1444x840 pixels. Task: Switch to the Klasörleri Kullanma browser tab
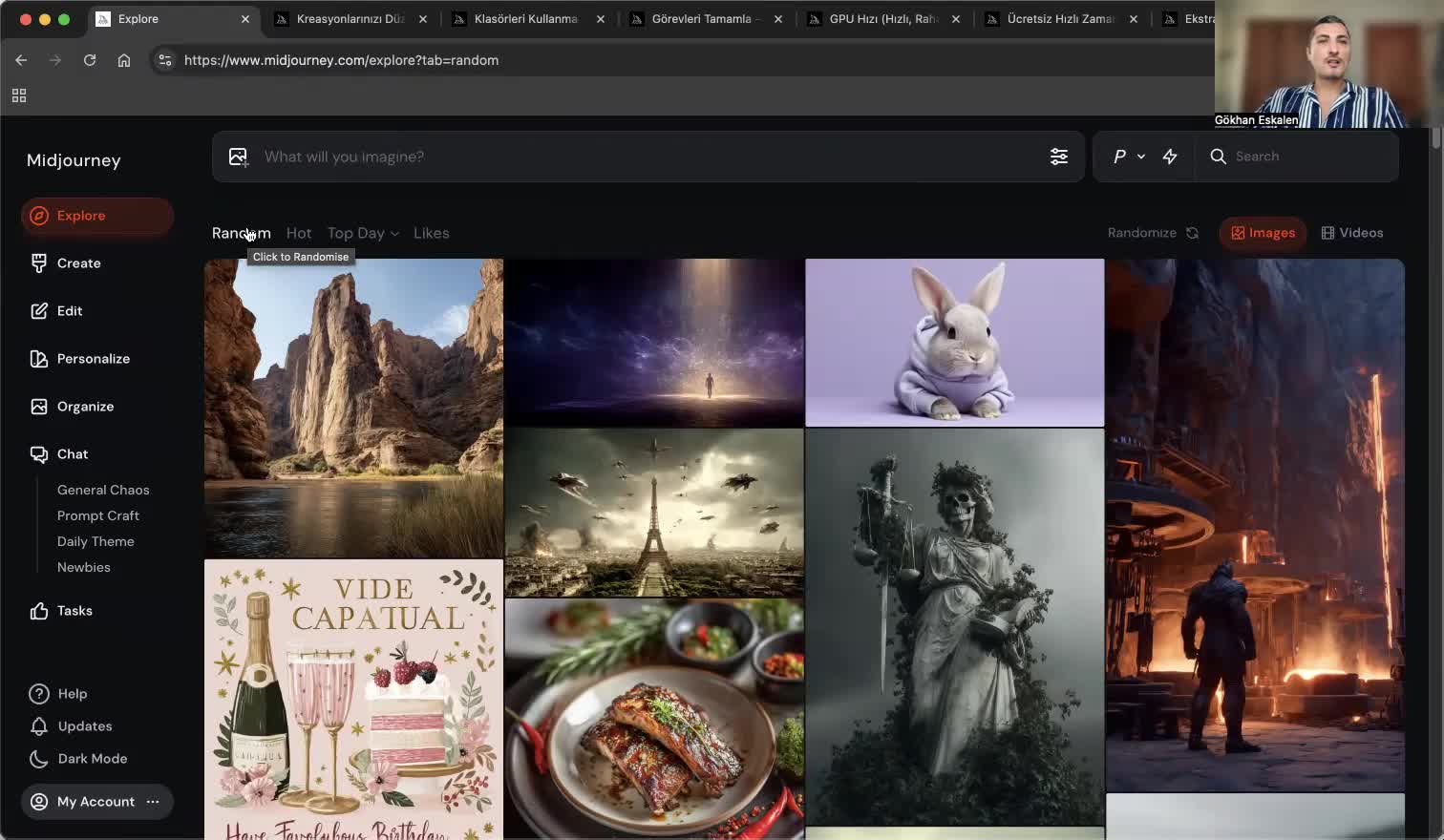click(x=527, y=19)
